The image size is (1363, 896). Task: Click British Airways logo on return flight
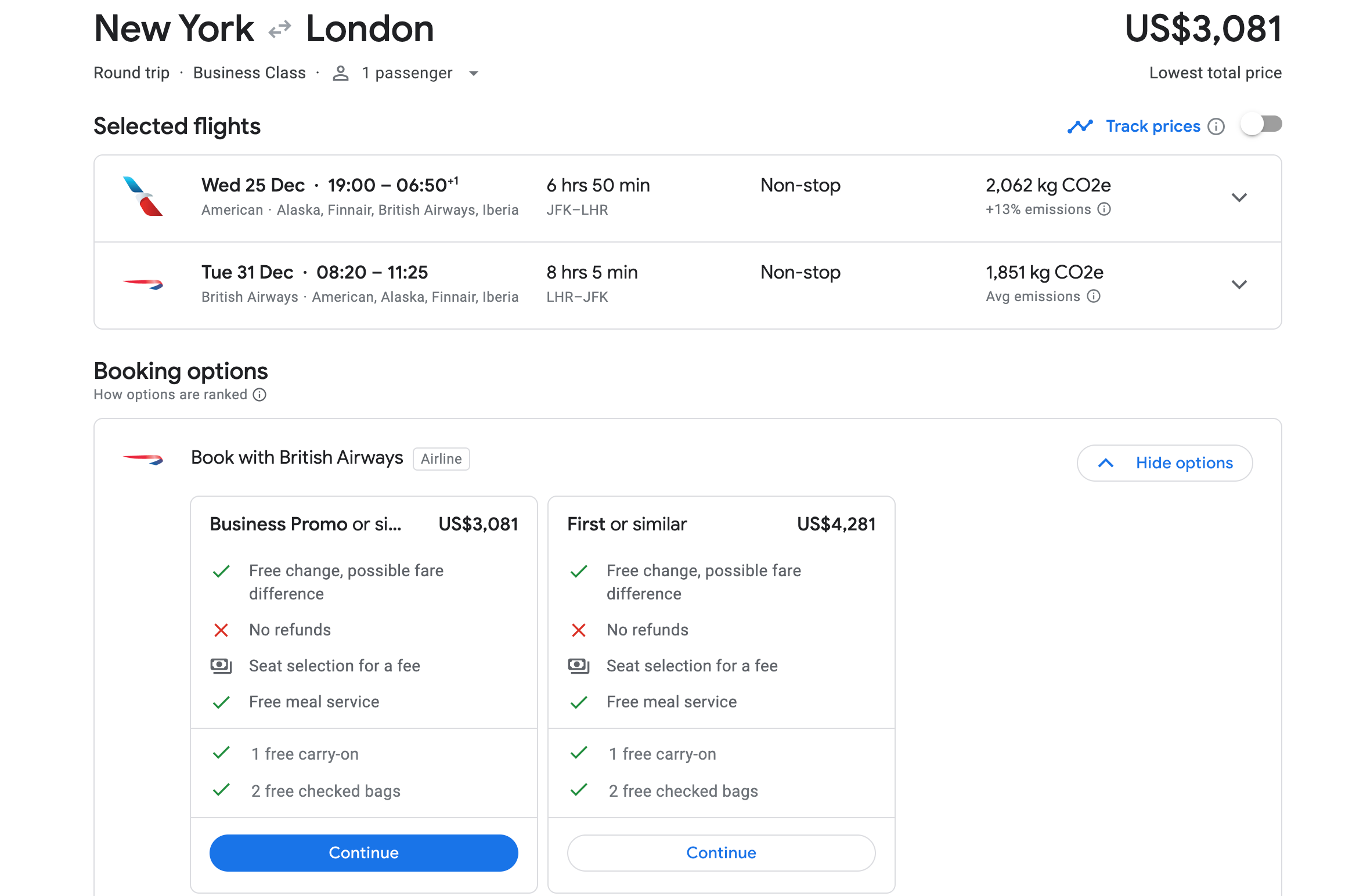click(x=143, y=284)
